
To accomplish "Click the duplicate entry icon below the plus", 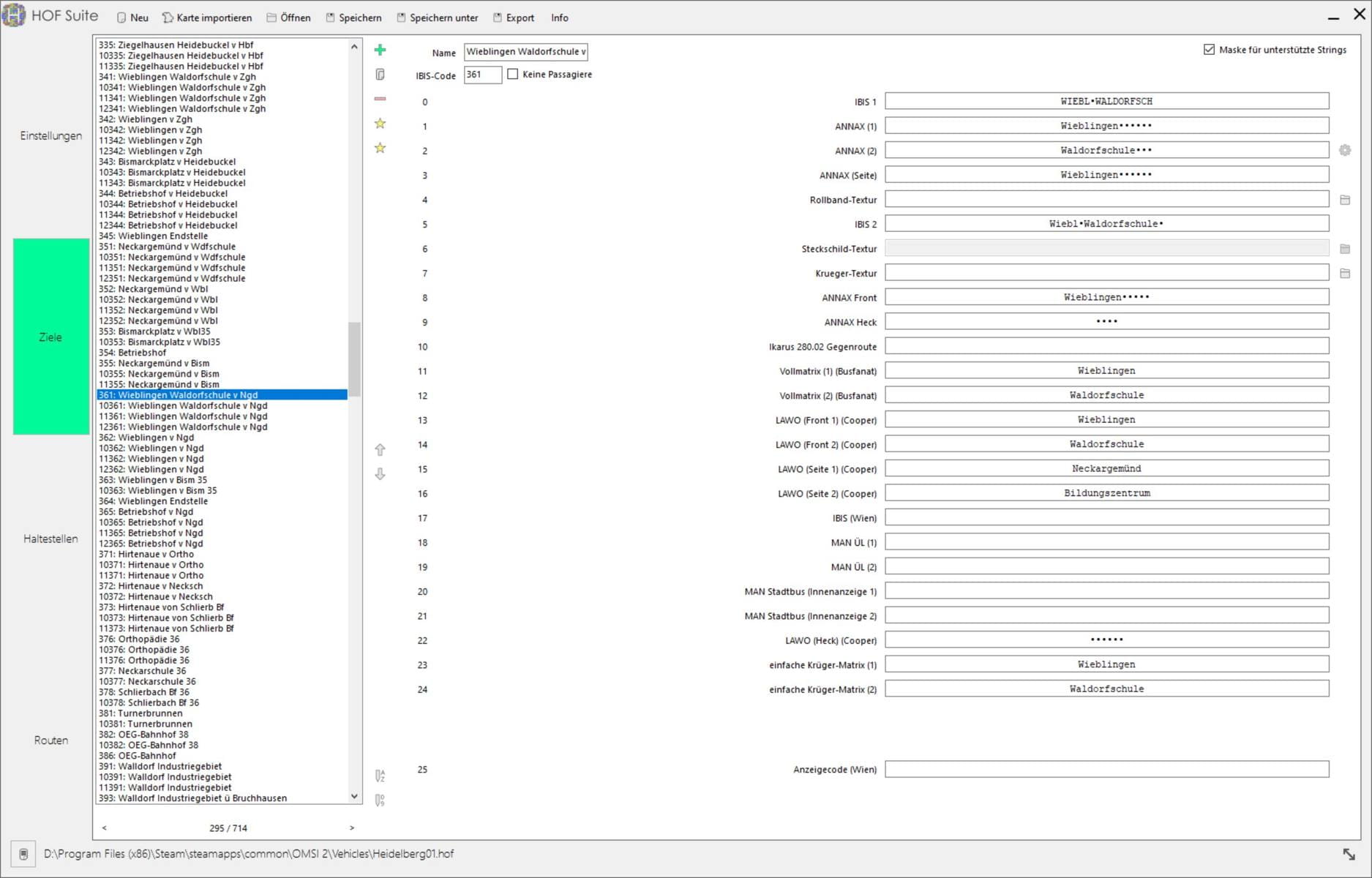I will tap(380, 75).
